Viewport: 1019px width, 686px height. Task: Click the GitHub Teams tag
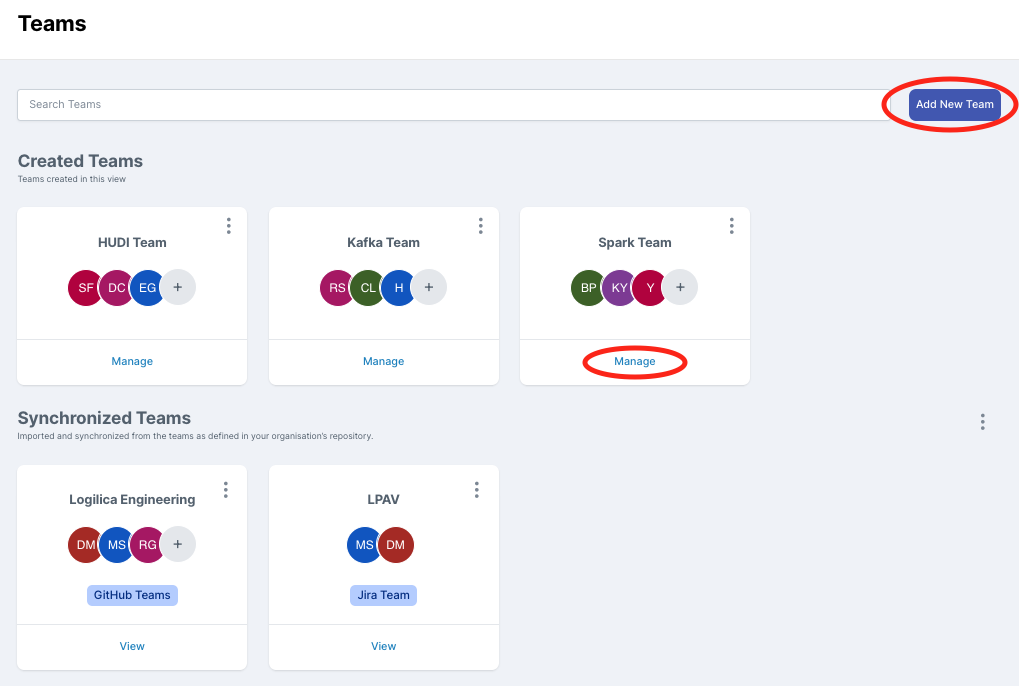pyautogui.click(x=132, y=595)
